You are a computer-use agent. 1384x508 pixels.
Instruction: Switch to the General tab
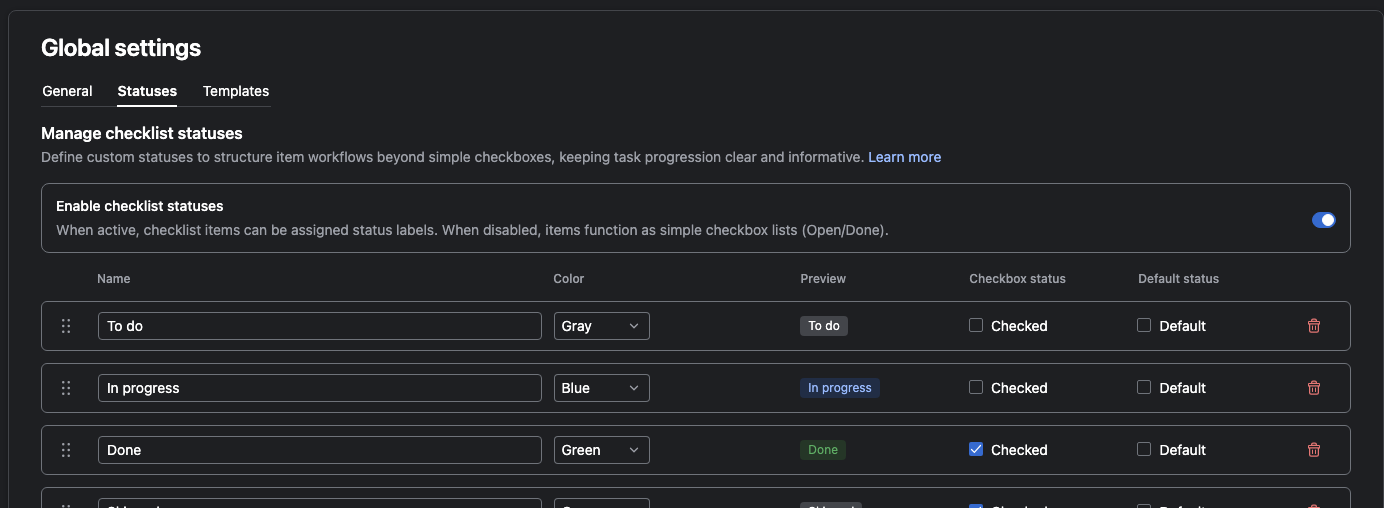click(x=67, y=91)
